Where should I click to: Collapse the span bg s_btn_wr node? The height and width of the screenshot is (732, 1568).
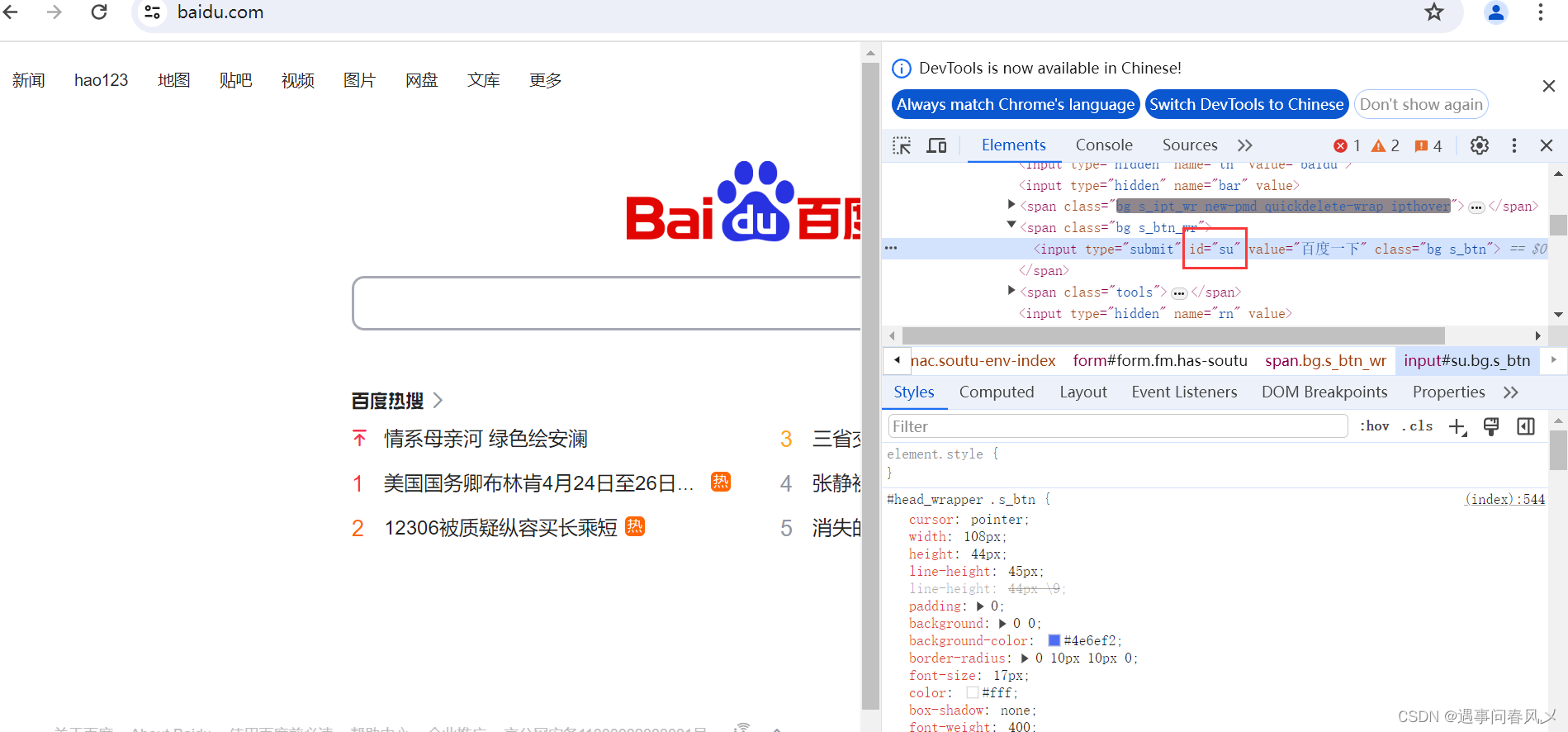(x=1011, y=225)
